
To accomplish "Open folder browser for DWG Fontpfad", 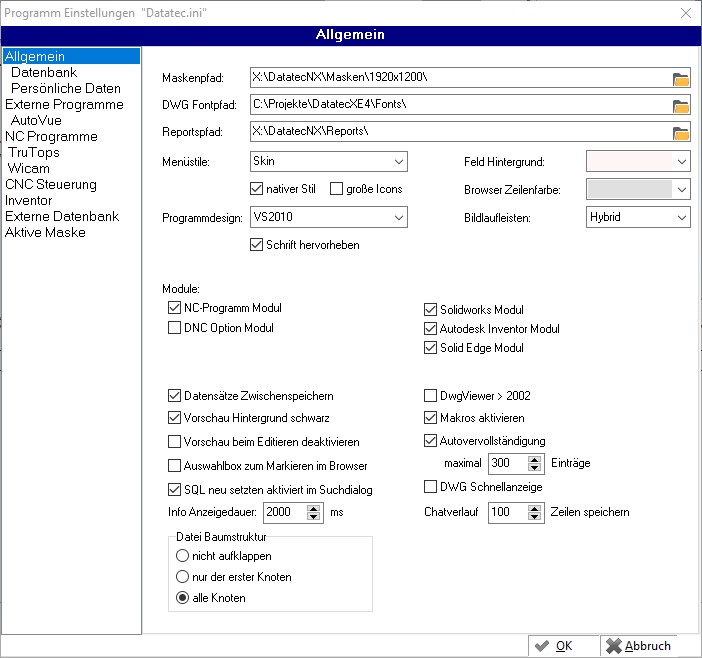I will coord(681,106).
